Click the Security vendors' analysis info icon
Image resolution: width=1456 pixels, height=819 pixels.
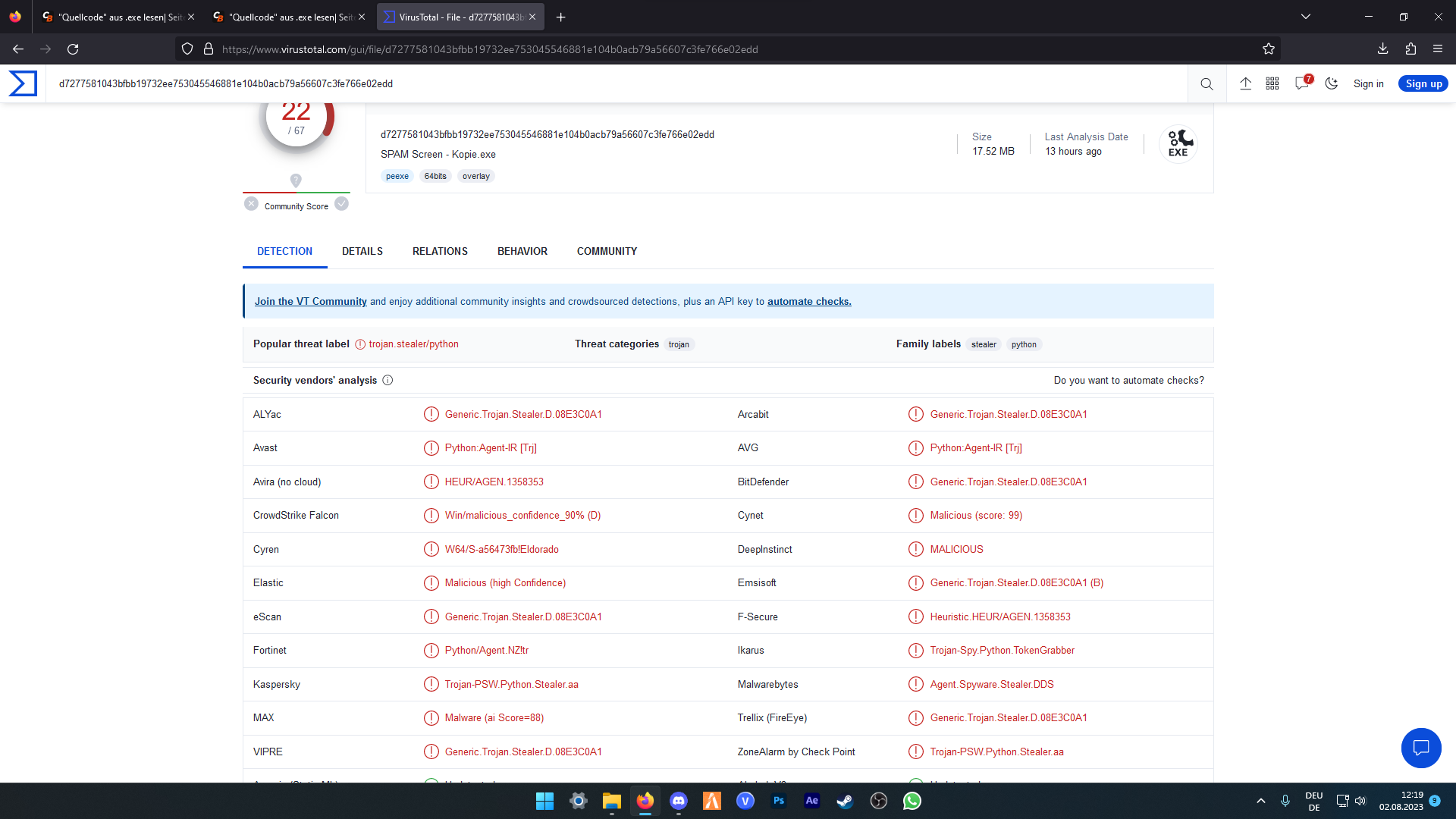pyautogui.click(x=388, y=381)
